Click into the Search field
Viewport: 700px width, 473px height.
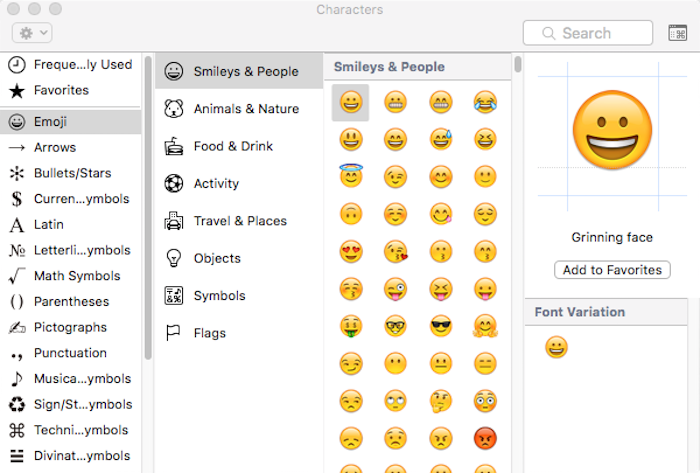(588, 33)
